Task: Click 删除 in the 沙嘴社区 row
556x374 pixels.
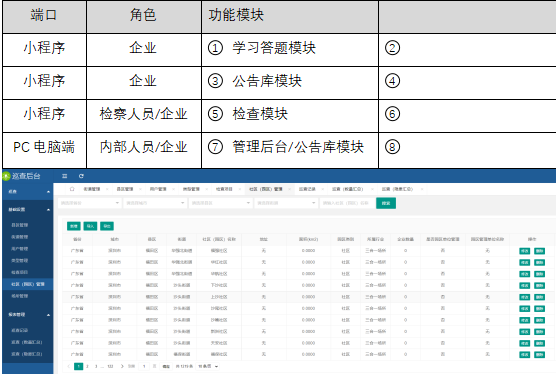Action: (x=539, y=320)
